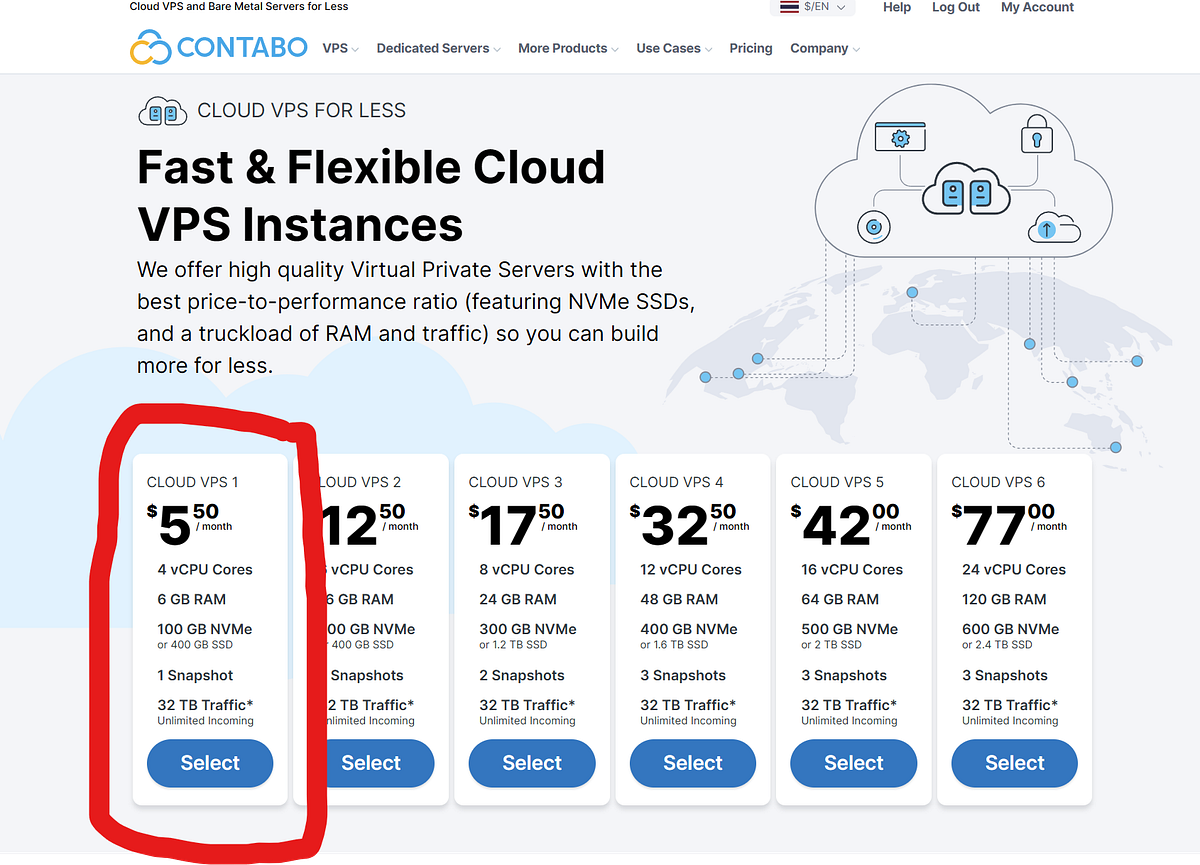
Task: Click the padlock icon in the cloud graphic
Action: 1036,135
